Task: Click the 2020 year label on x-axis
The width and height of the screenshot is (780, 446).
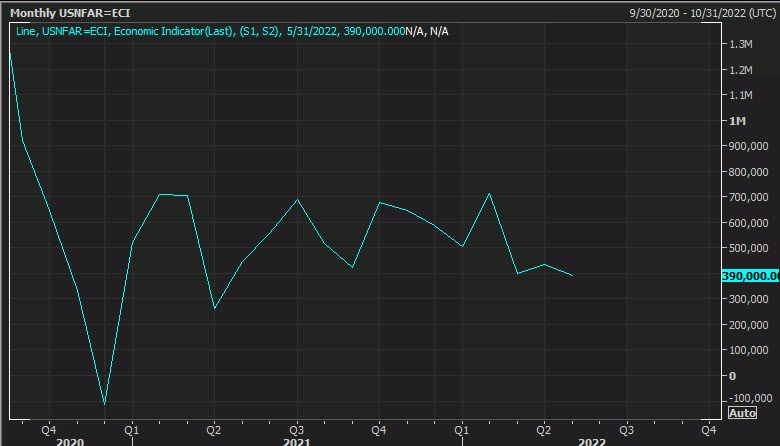Action: tap(70, 442)
